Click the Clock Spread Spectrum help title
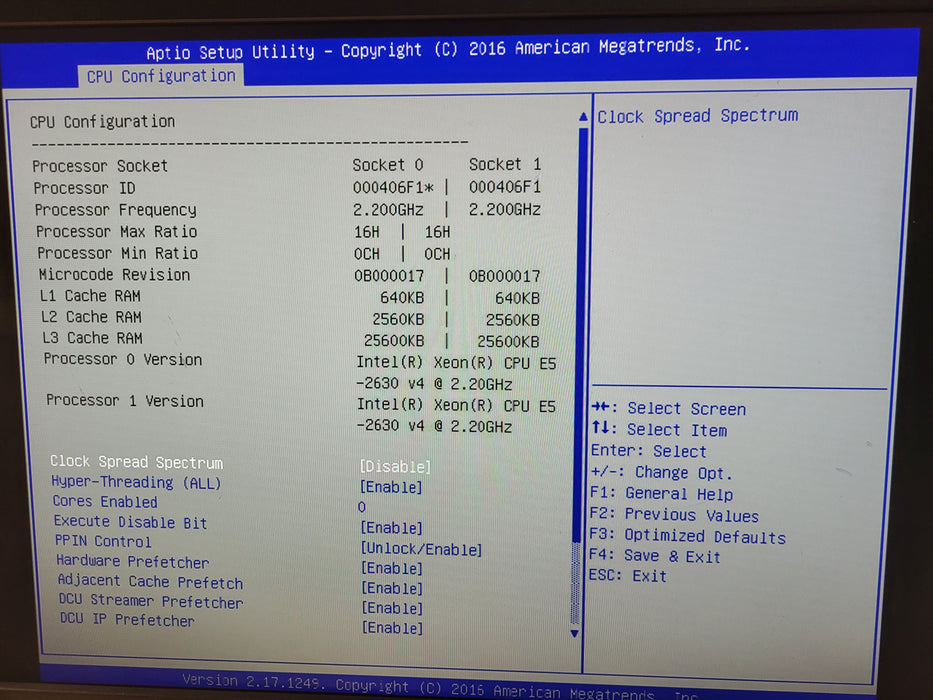Viewport: 933px width, 700px height. click(698, 115)
